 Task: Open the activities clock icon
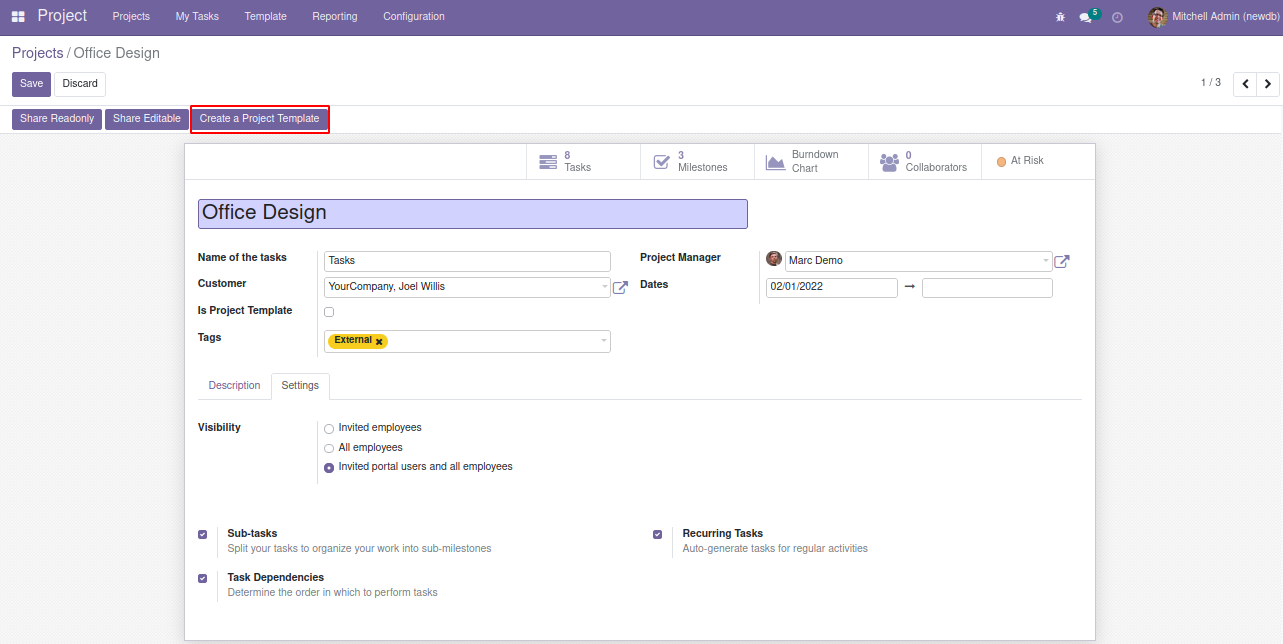[x=1117, y=17]
